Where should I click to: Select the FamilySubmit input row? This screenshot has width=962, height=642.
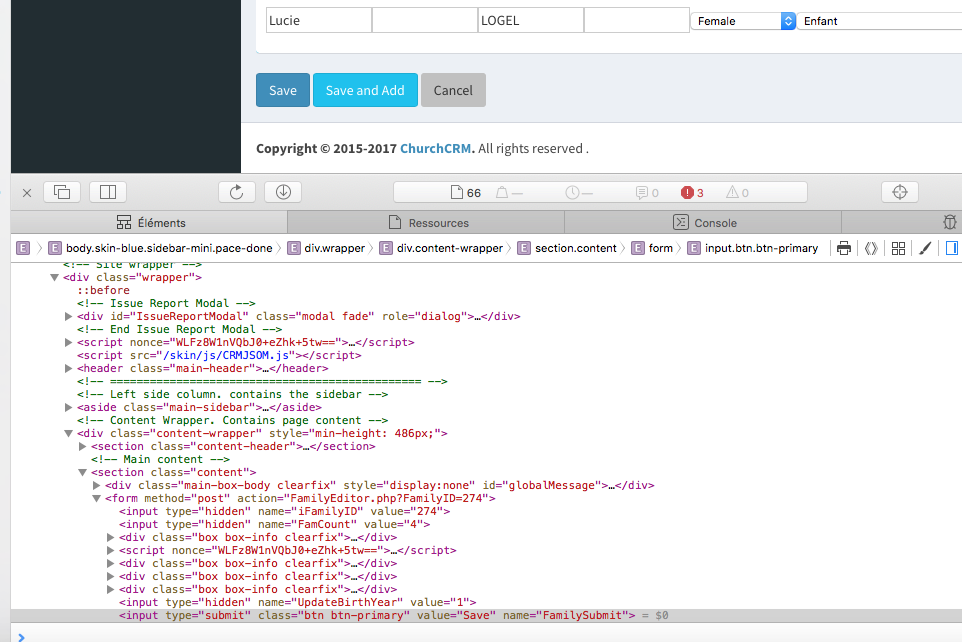pyautogui.click(x=487, y=616)
